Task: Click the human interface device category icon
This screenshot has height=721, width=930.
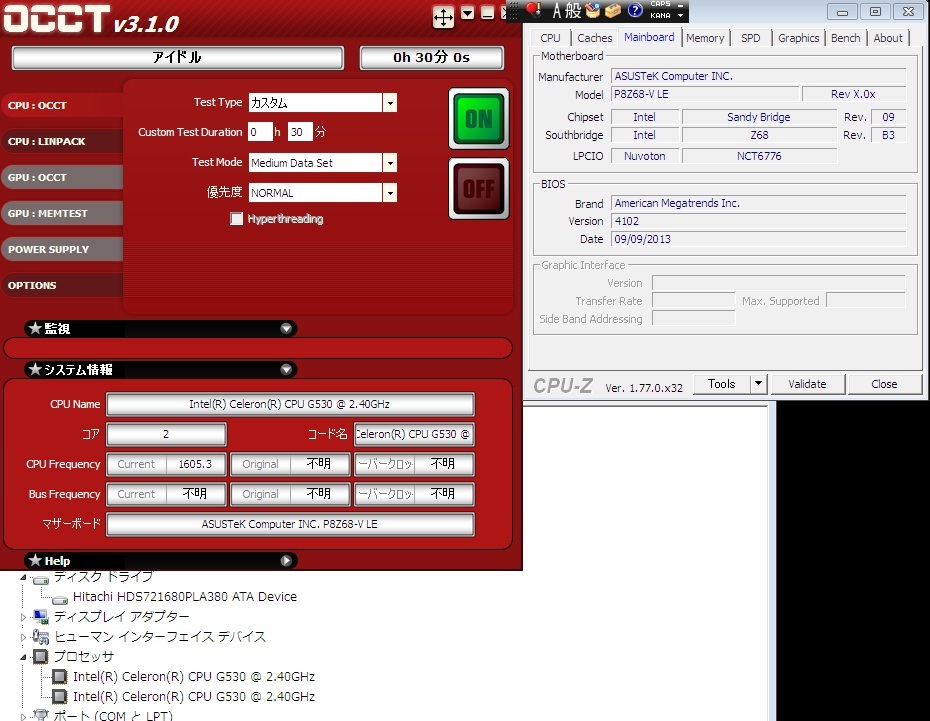Action: (x=41, y=637)
